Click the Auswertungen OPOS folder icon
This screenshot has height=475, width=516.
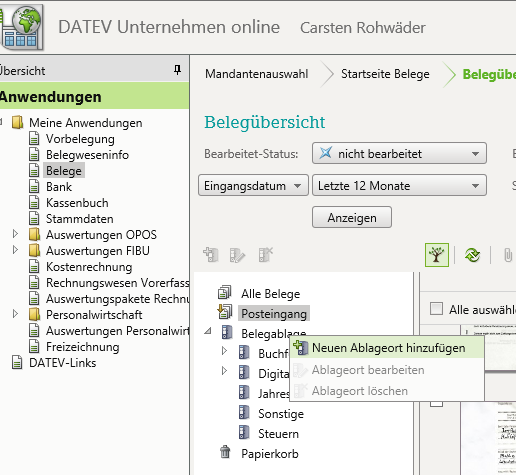(x=35, y=234)
